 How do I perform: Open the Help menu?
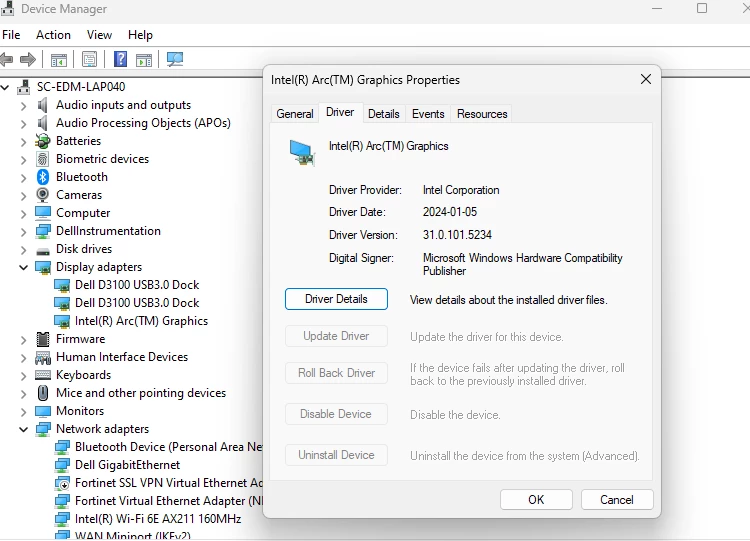pyautogui.click(x=140, y=35)
